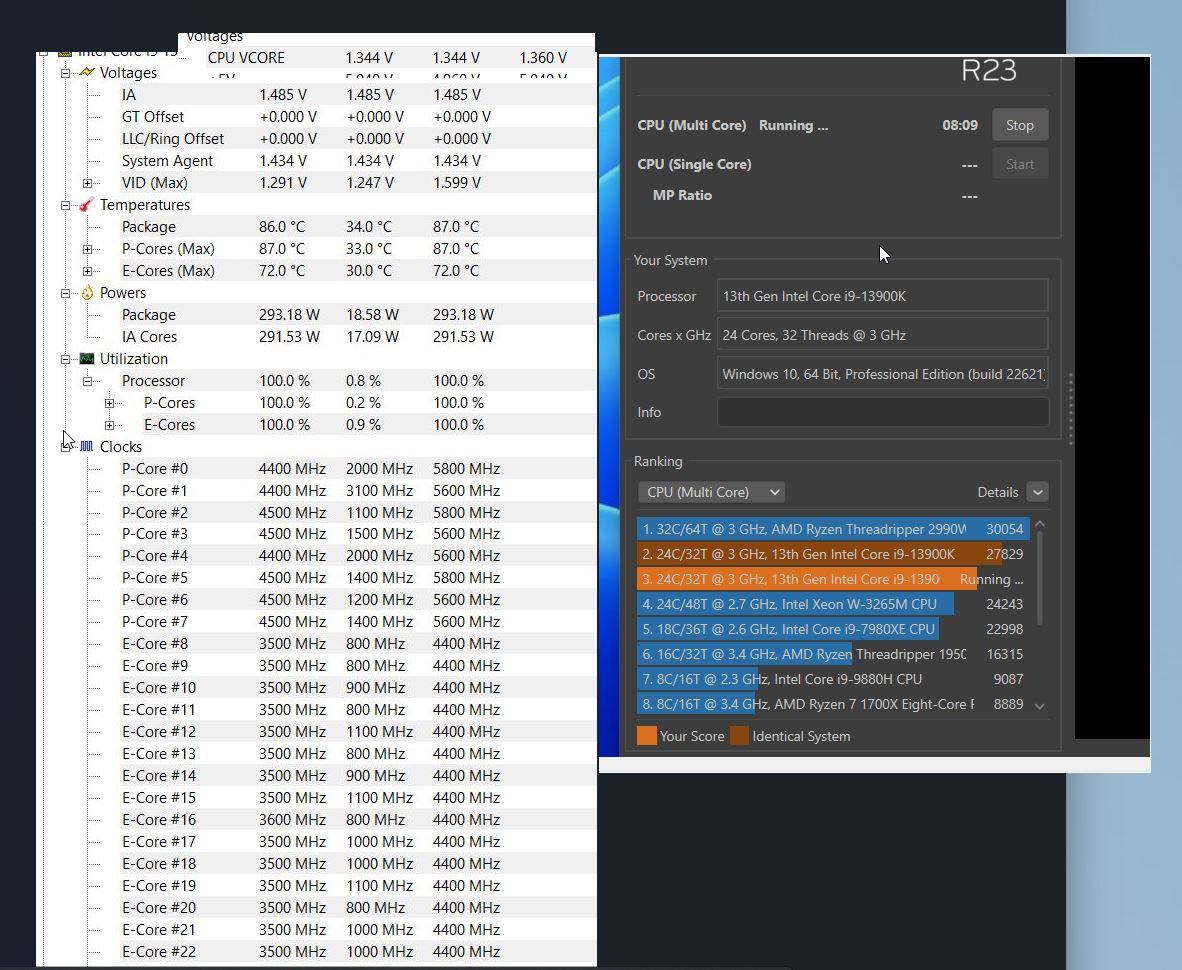The height and width of the screenshot is (970, 1182).
Task: Expand the P-Cores (Max) temperature node
Action: (x=87, y=249)
